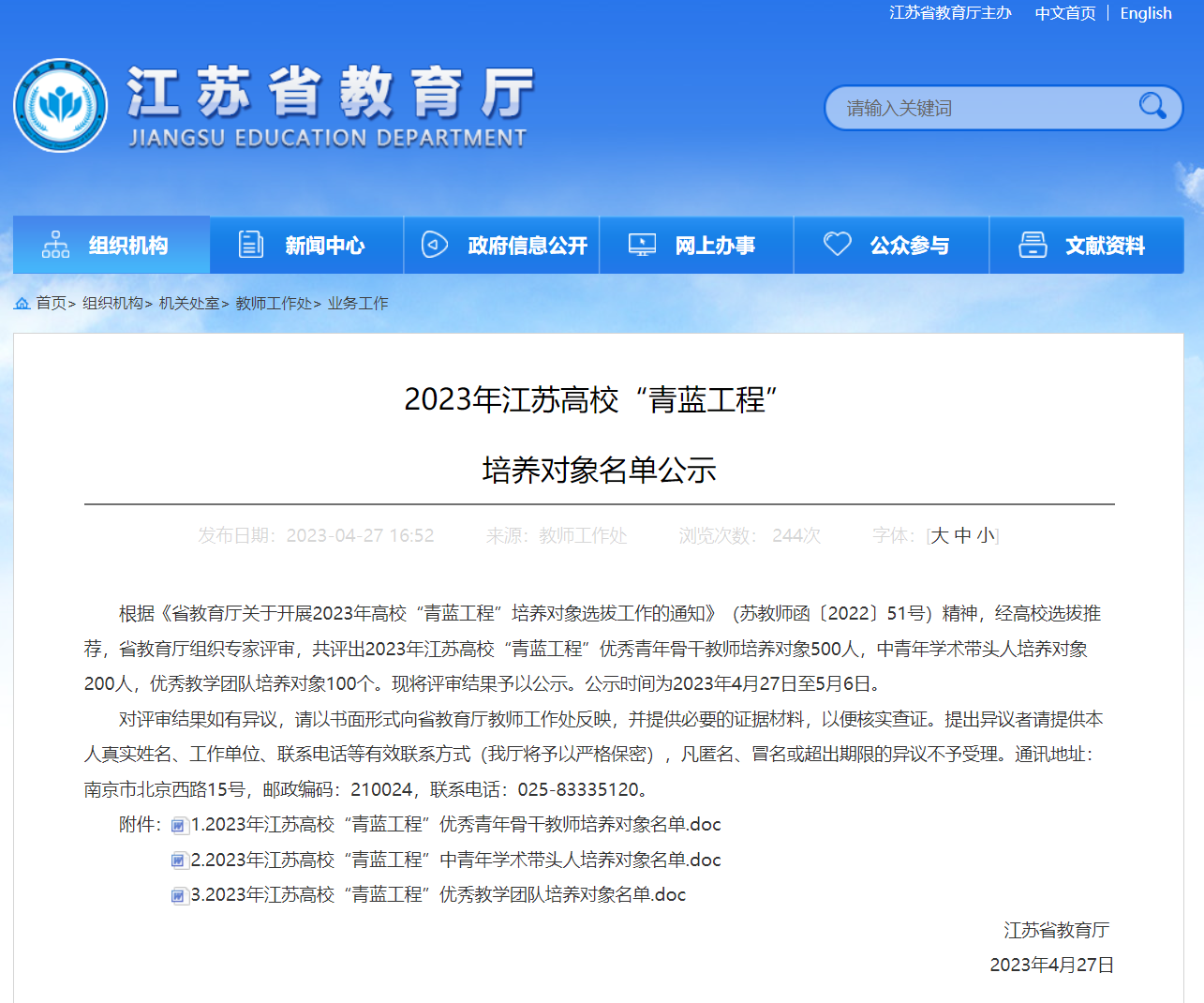Click the subtitle 培养对象名单公示

pos(600,470)
